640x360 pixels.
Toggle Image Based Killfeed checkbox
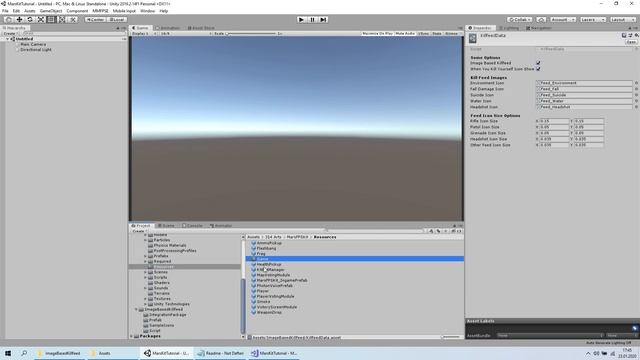(x=538, y=63)
